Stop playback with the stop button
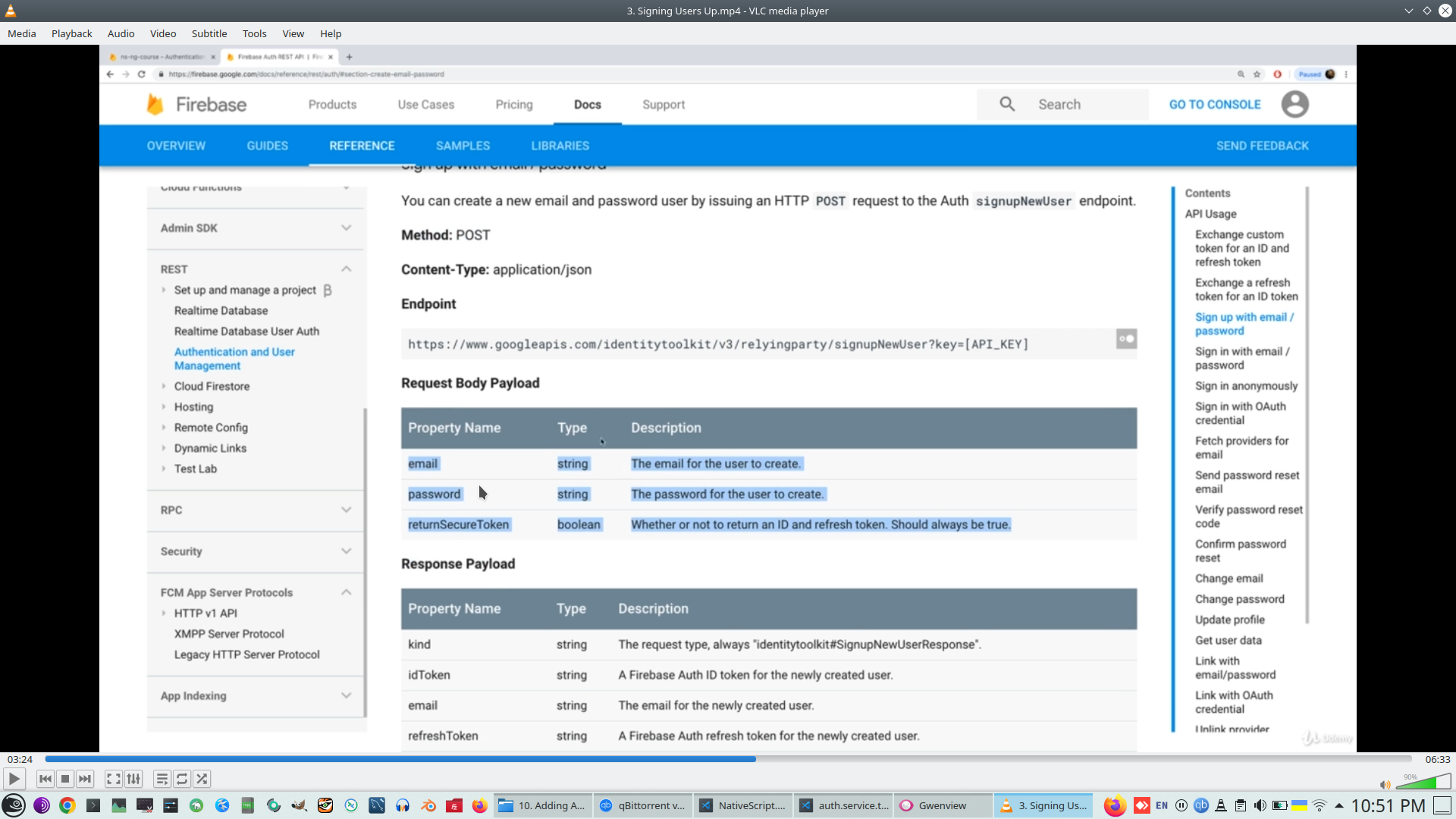The width and height of the screenshot is (1456, 819). click(65, 779)
